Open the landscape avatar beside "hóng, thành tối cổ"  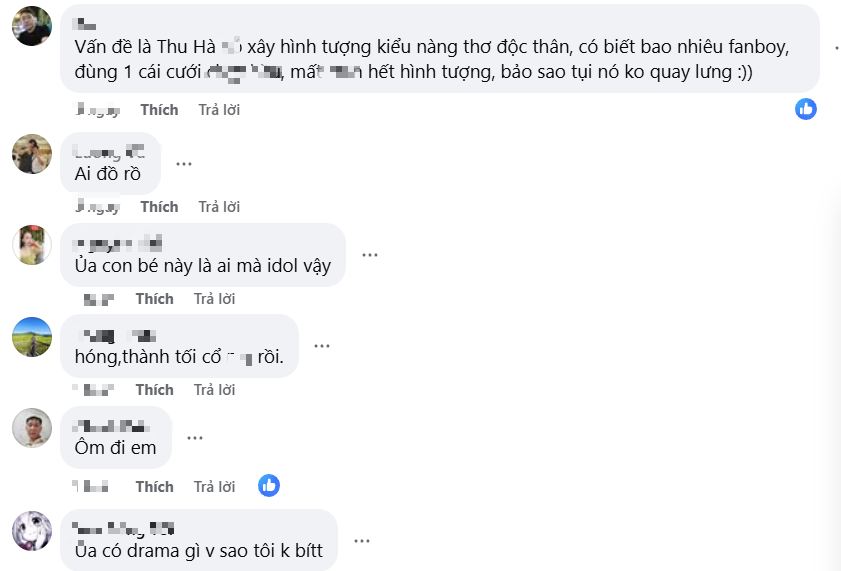coord(31,336)
